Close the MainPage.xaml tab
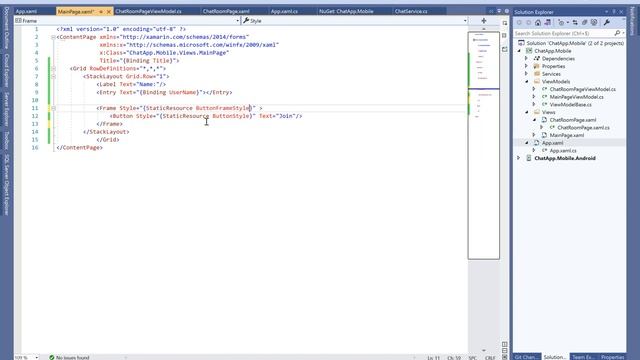The width and height of the screenshot is (640, 360). [x=109, y=12]
